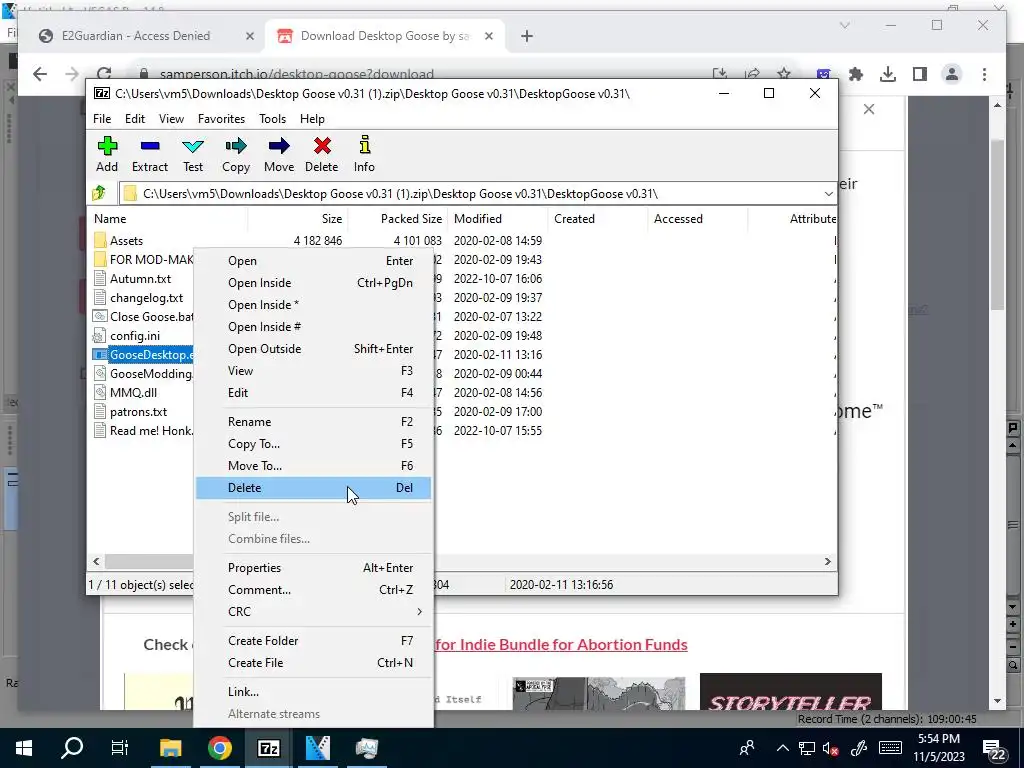Select the MMQ.dll file icon
Viewport: 1024px width, 768px height.
coord(100,392)
